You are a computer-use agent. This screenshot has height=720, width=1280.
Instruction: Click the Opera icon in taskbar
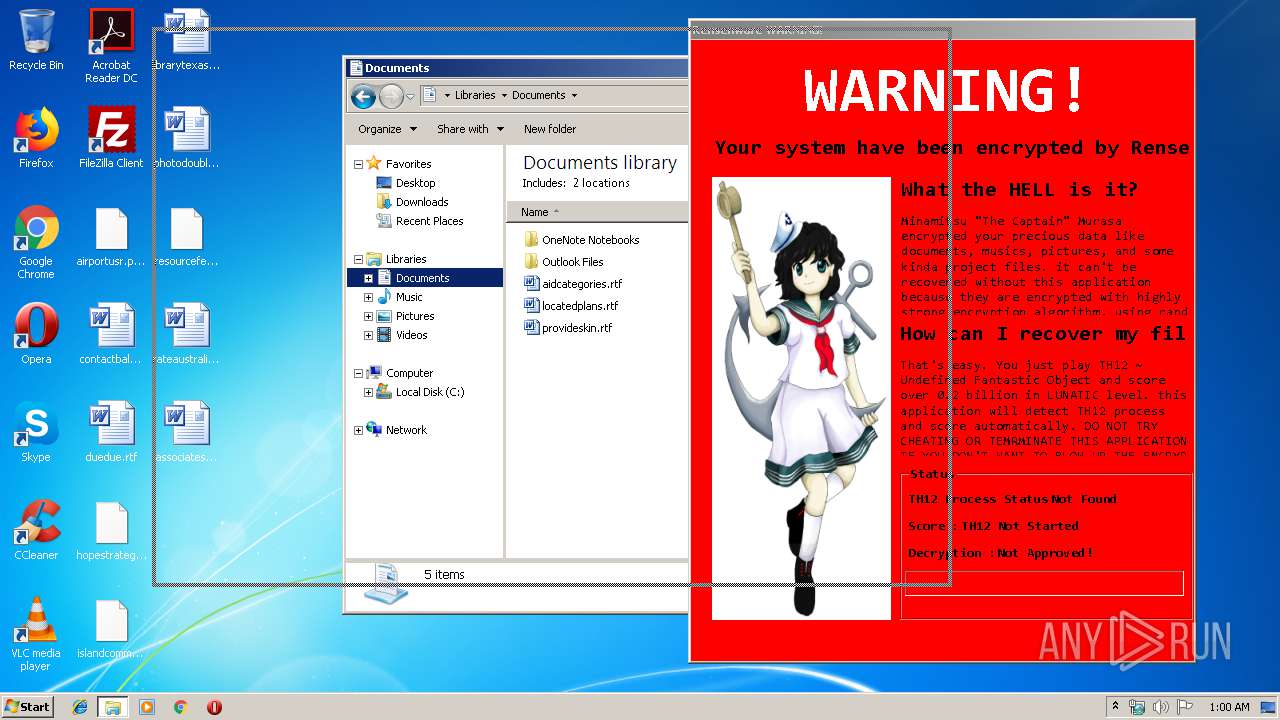[x=214, y=707]
